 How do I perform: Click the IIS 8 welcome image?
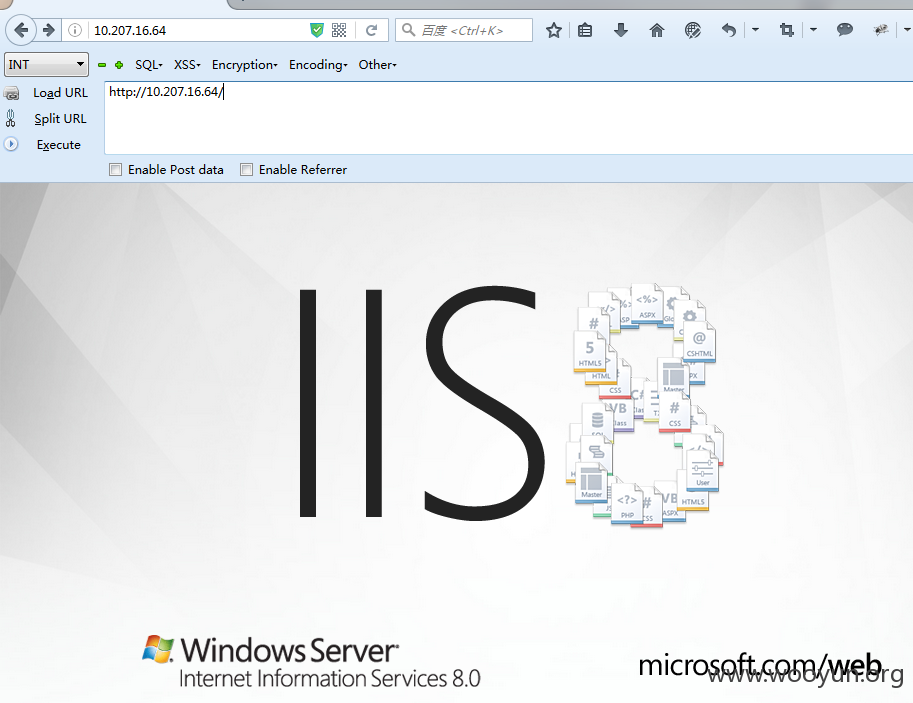click(456, 443)
